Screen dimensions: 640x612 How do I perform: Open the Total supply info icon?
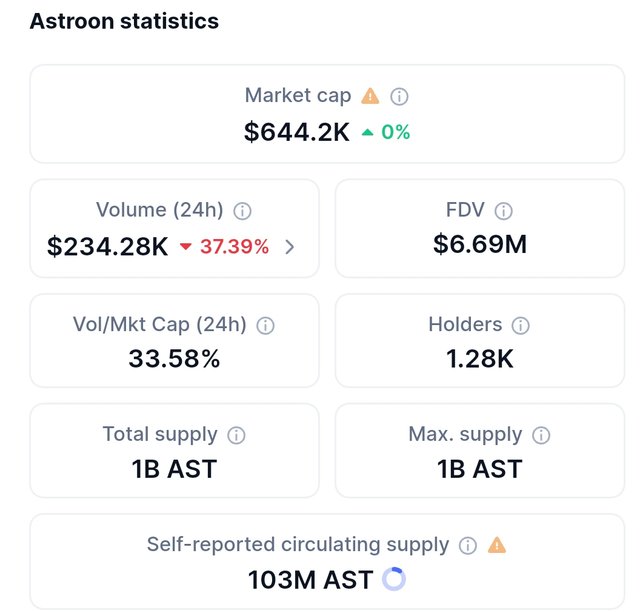(236, 435)
